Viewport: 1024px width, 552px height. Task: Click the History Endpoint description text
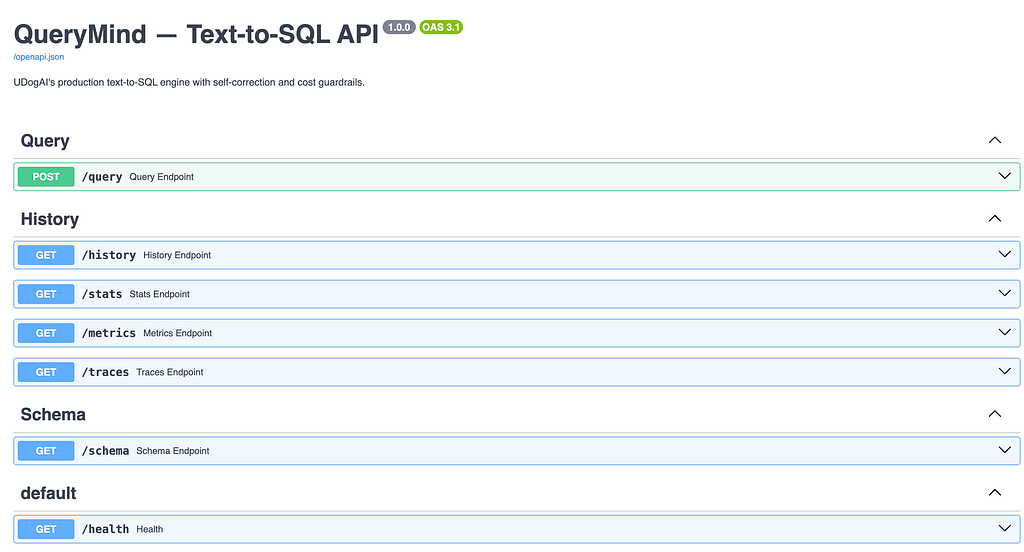click(177, 255)
